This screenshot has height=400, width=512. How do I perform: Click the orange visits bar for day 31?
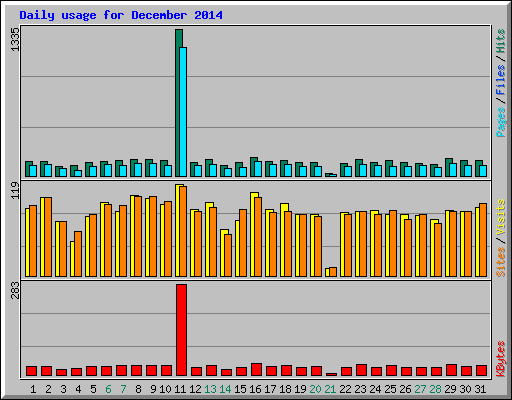click(x=483, y=240)
